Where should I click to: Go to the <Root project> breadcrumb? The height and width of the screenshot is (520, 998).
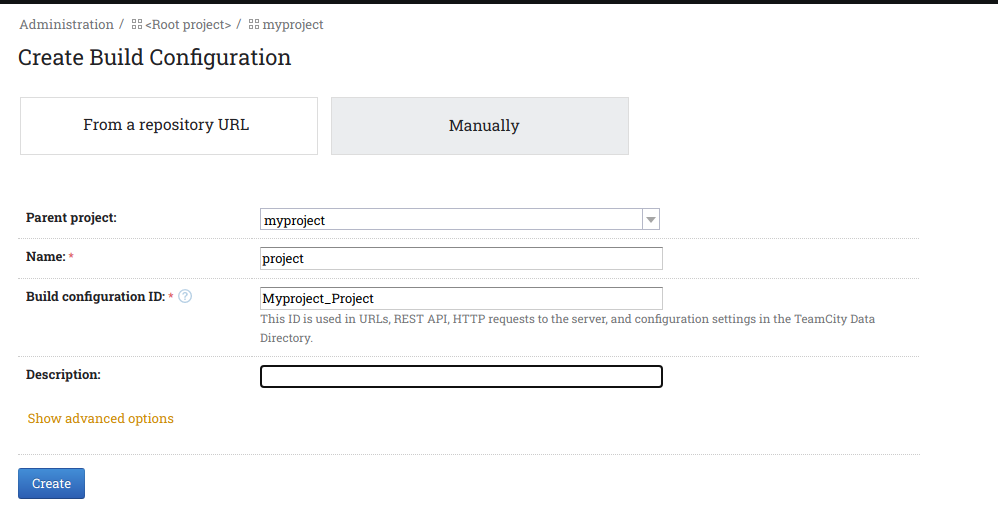click(188, 24)
